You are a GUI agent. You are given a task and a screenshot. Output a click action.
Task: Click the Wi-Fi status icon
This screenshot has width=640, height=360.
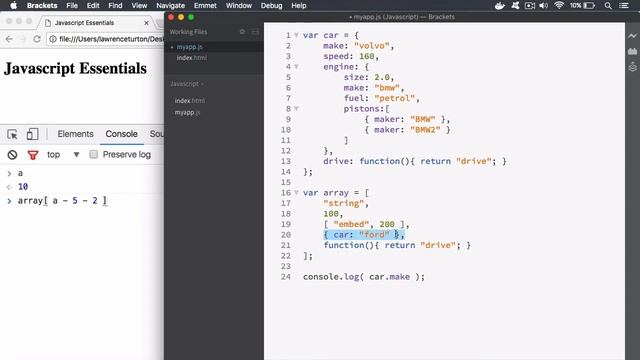click(x=559, y=5)
